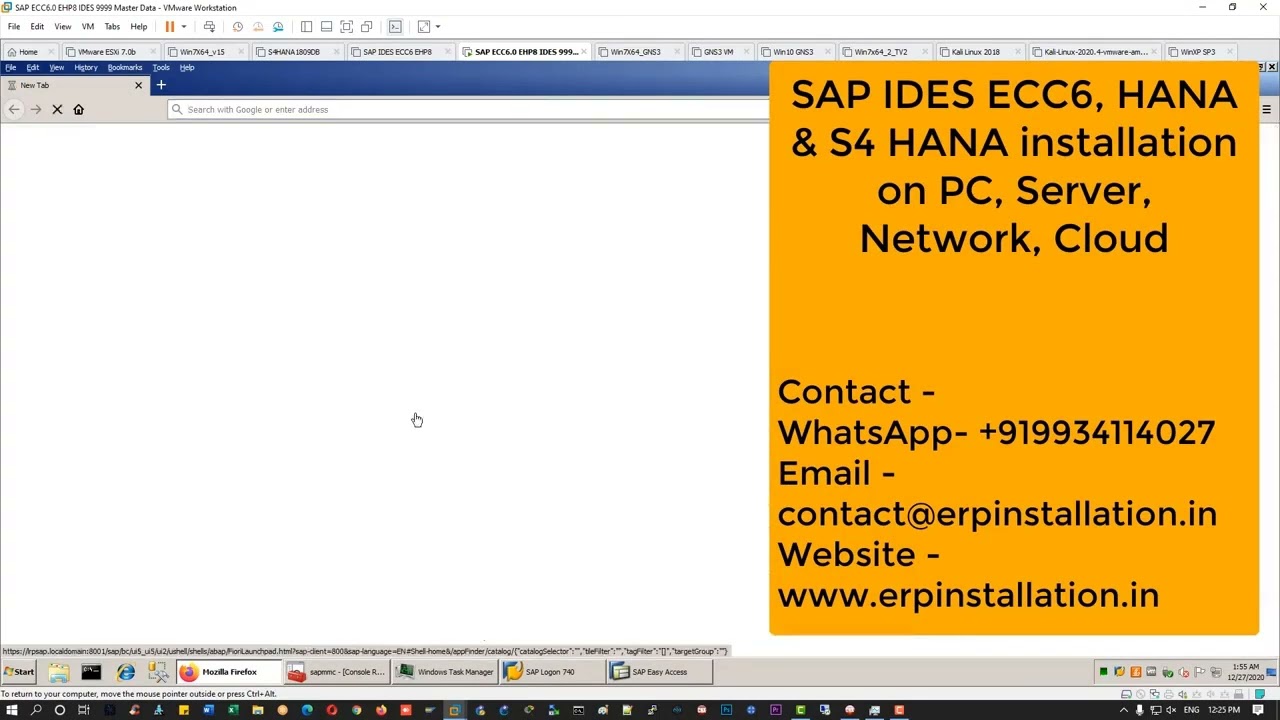This screenshot has height=720, width=1280.
Task: Go forward in Firefox
Action: (x=36, y=110)
